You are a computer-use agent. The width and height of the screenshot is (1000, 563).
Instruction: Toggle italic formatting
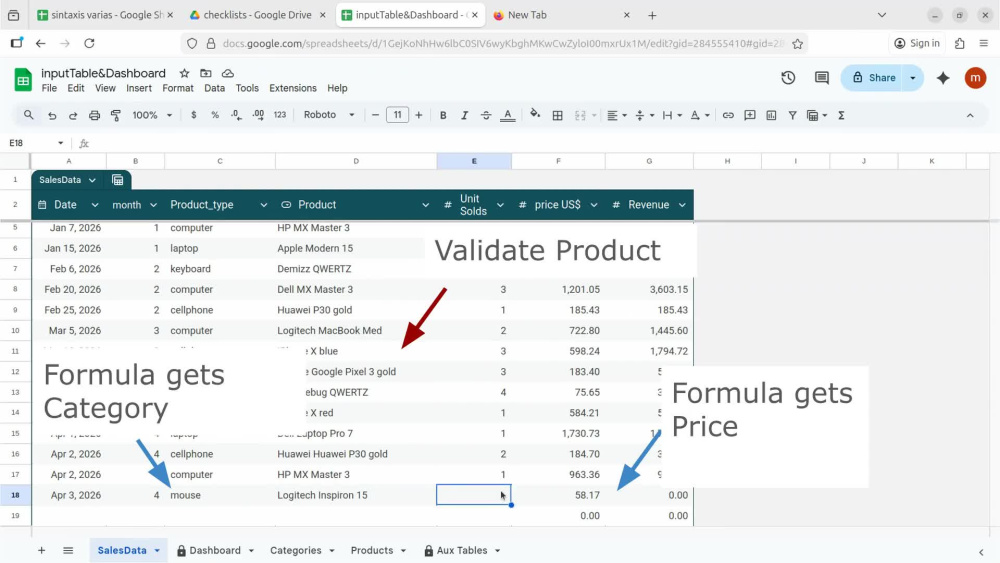click(464, 115)
